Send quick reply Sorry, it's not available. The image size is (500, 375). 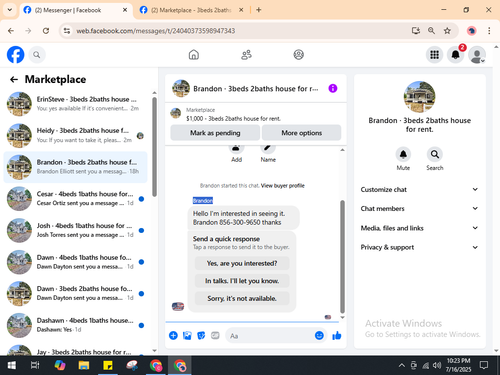tap(242, 298)
